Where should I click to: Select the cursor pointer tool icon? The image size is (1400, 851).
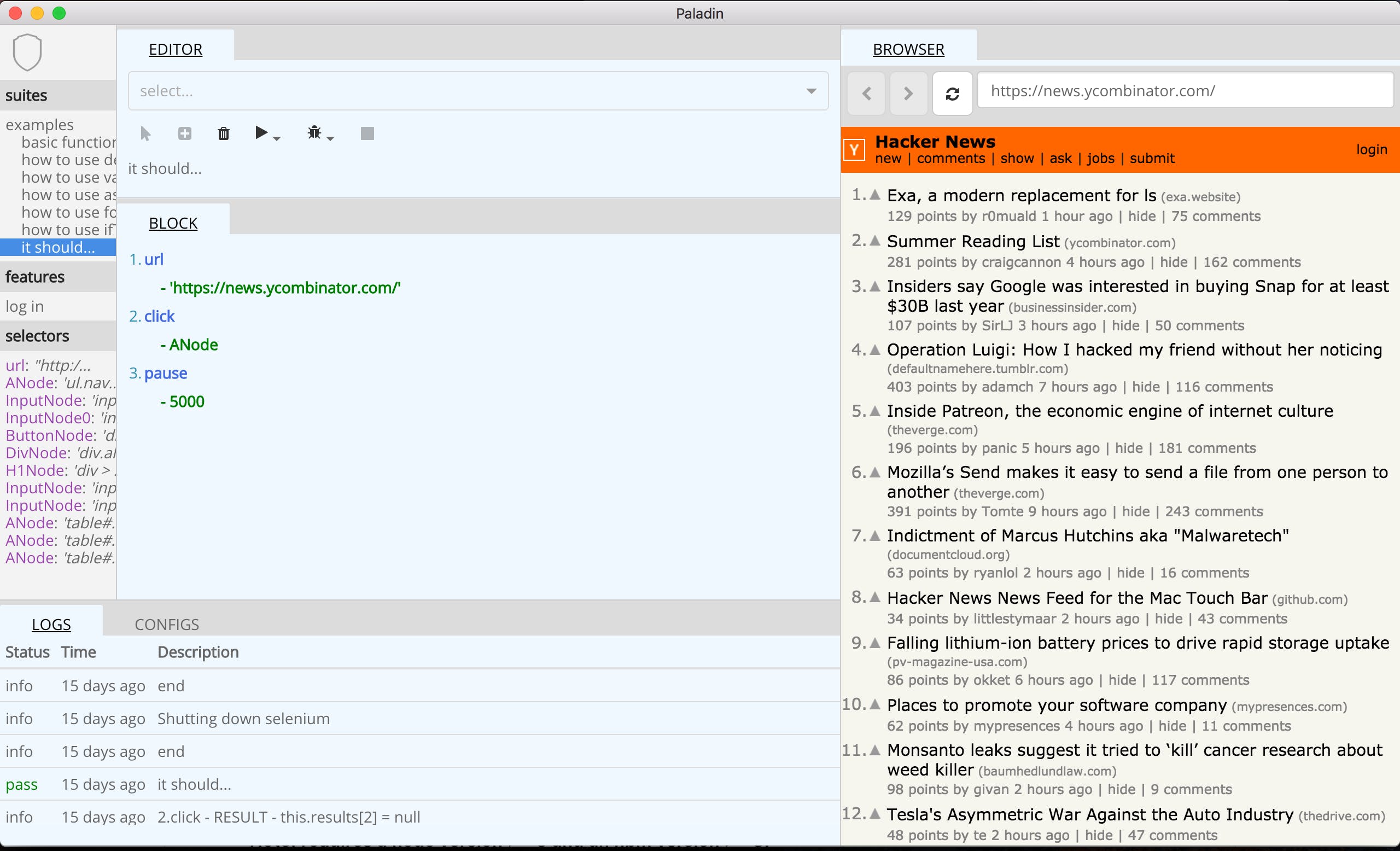click(x=145, y=133)
